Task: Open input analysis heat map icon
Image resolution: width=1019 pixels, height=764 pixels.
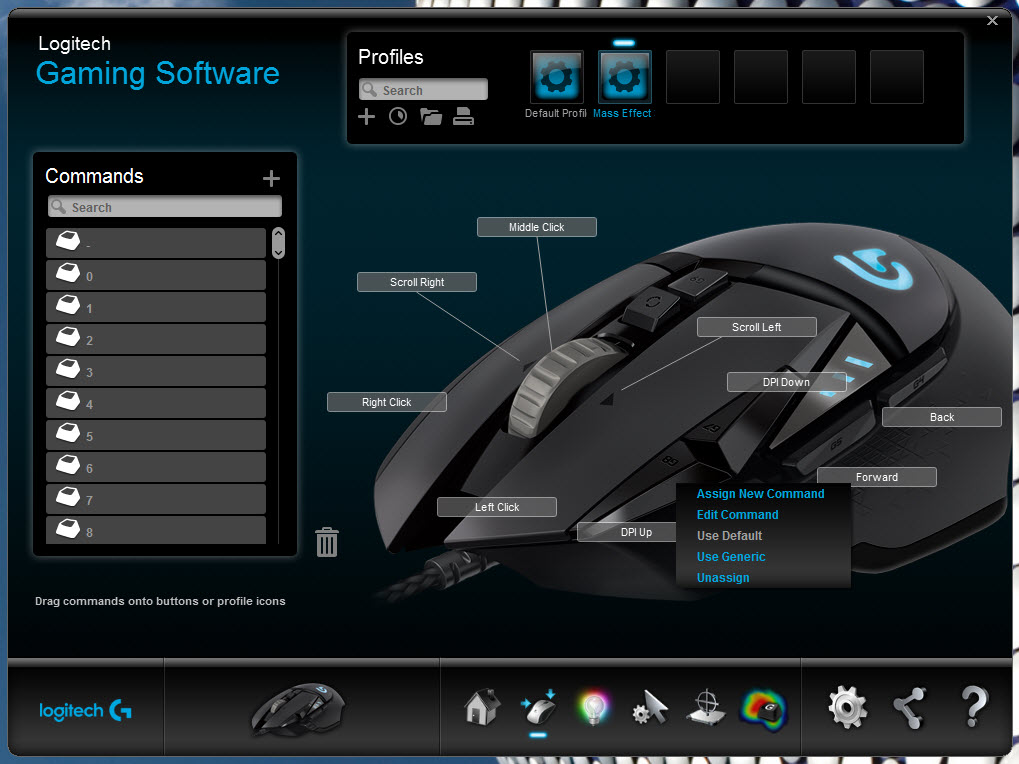Action: point(763,709)
